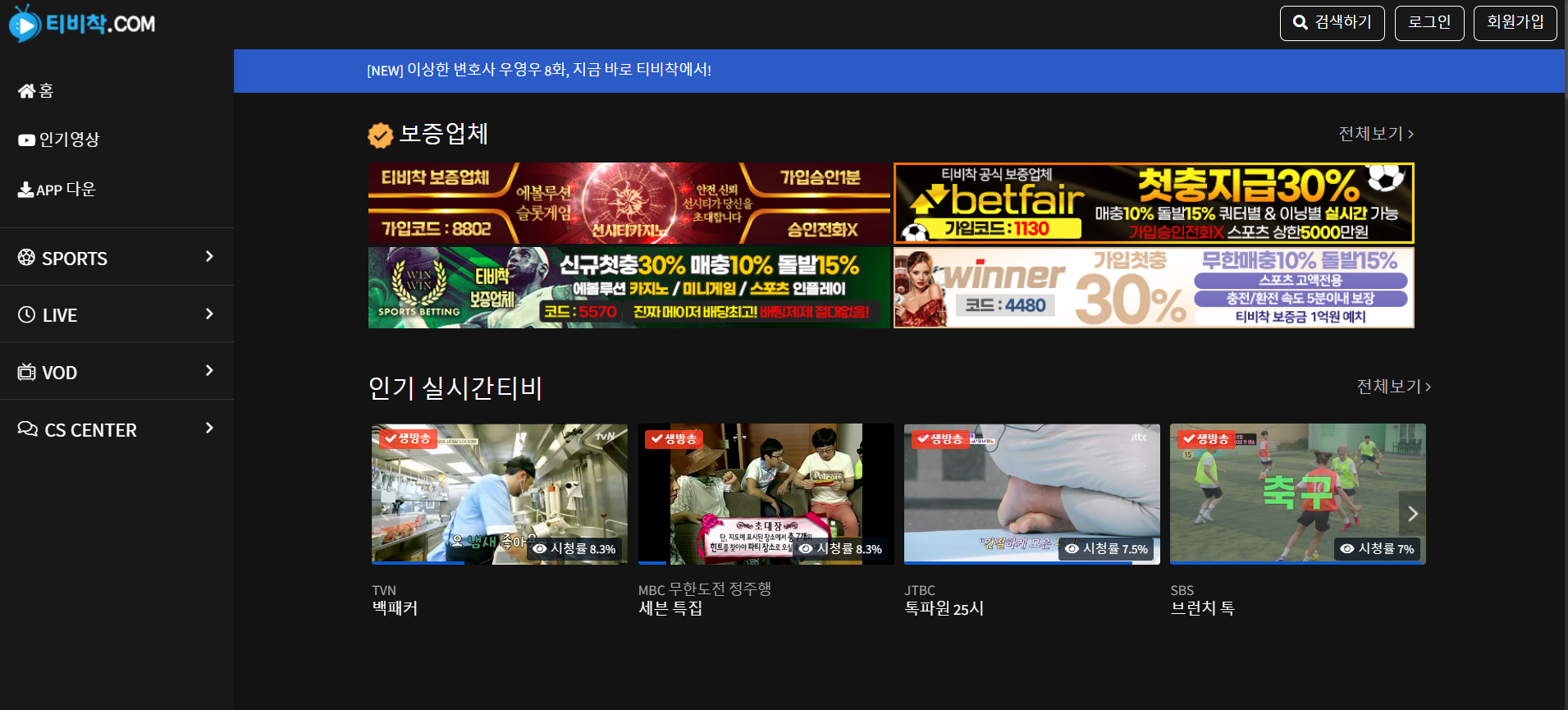Viewport: 1568px width, 710px height.
Task: Play the JTBC 톡파원 25시 thumbnail
Action: 1032,494
